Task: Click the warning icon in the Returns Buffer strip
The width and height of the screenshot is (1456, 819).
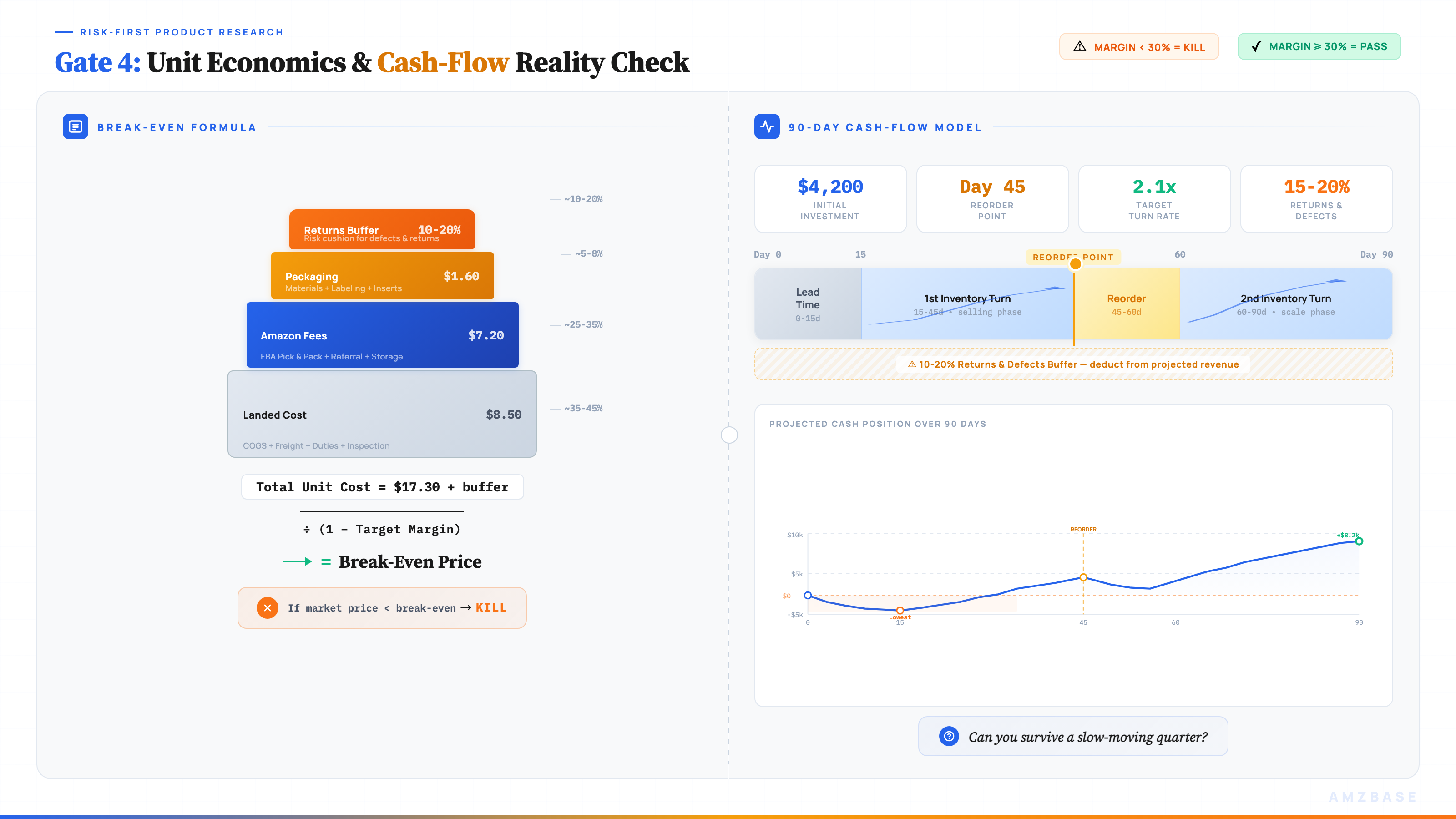Action: 912,364
